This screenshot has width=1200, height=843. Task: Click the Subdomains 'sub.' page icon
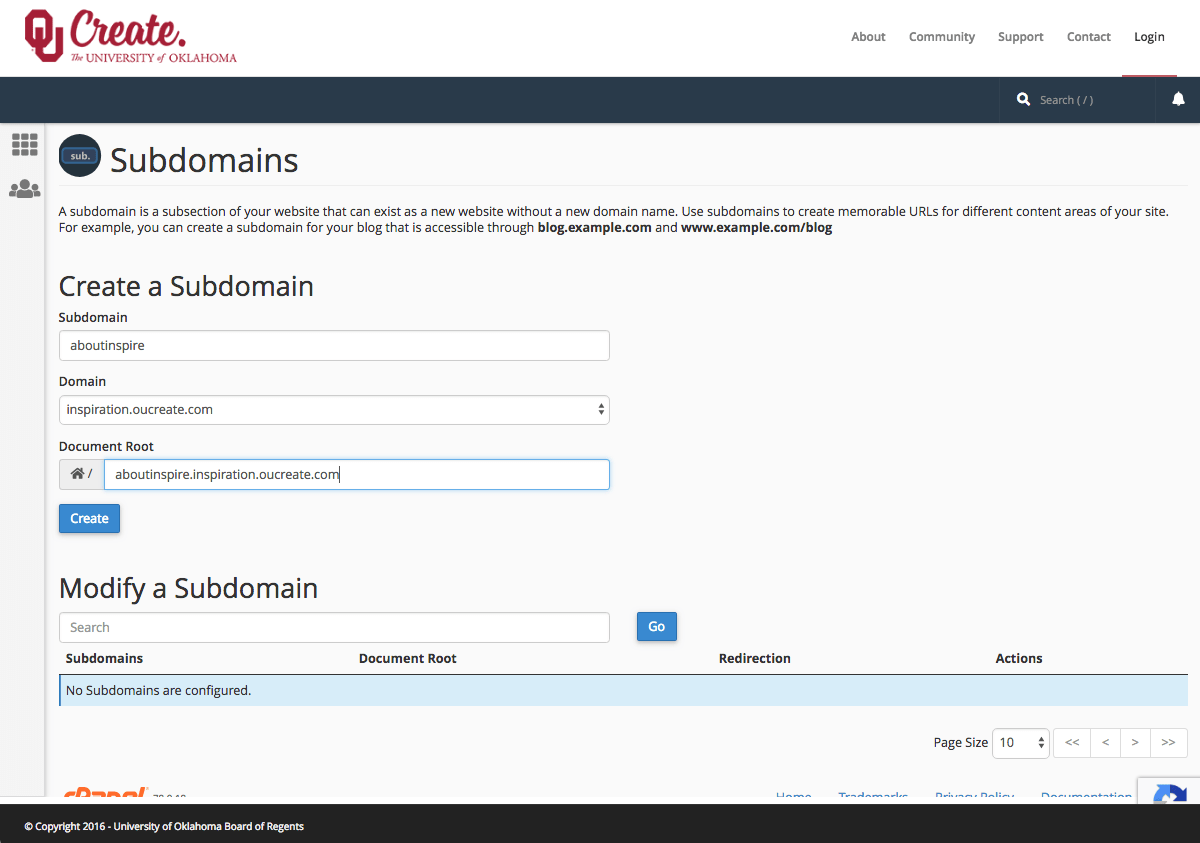tap(80, 156)
